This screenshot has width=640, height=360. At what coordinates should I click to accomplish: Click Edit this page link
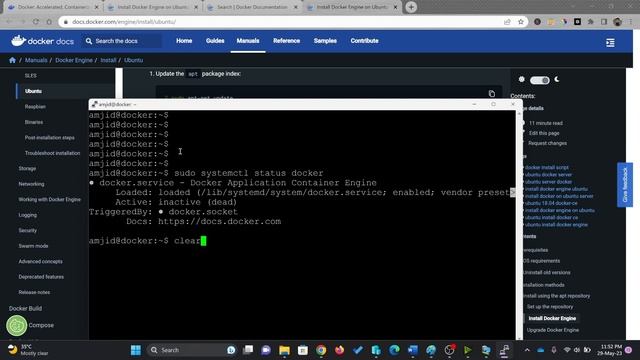pos(544,133)
